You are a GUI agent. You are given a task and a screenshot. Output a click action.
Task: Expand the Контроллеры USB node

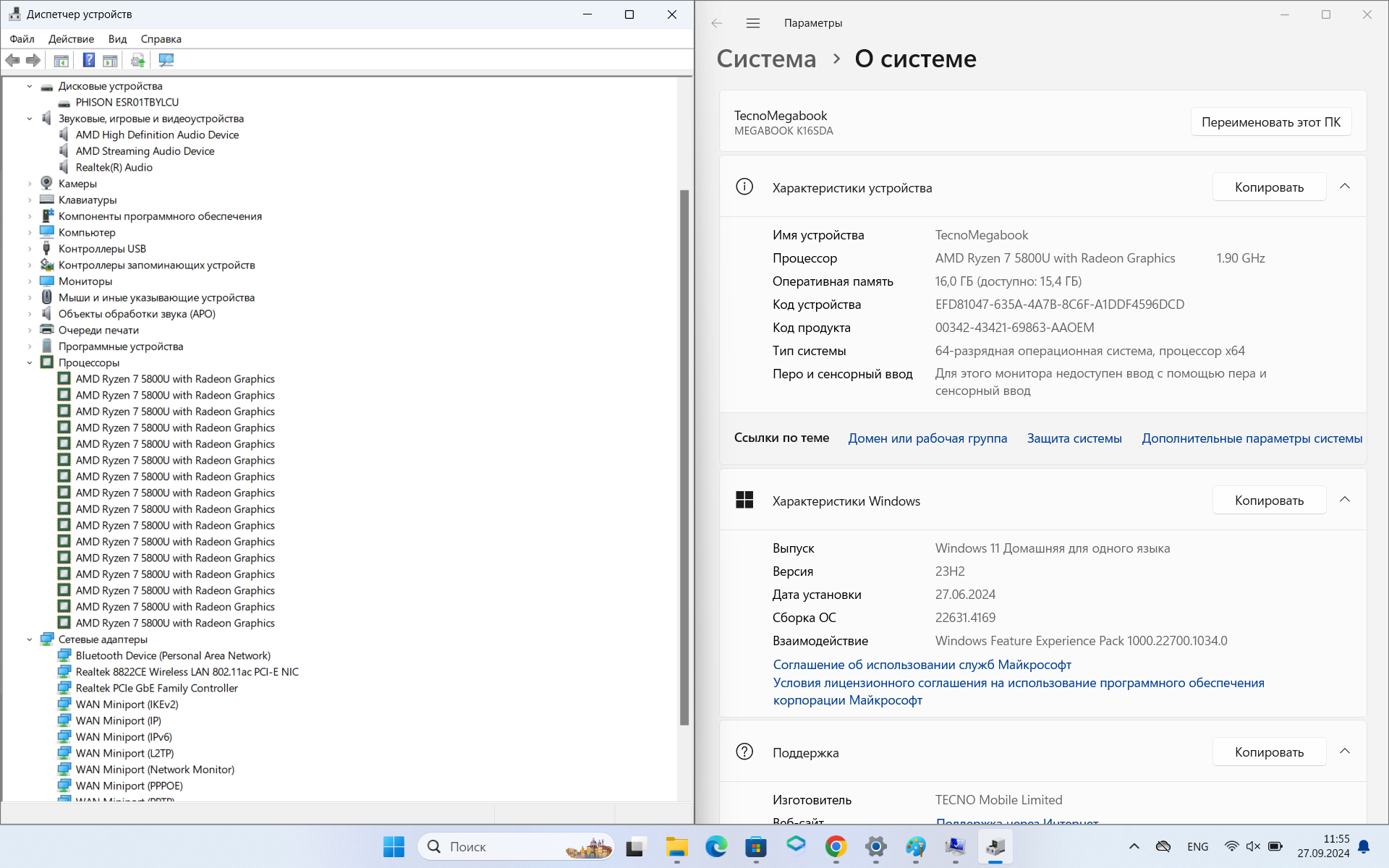pos(30,249)
